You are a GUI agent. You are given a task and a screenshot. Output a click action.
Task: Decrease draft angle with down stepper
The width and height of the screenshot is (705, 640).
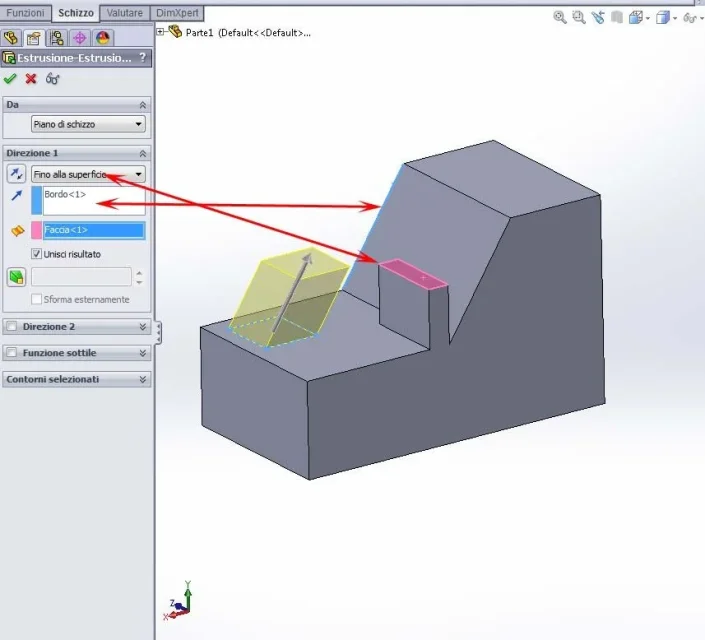[139, 282]
